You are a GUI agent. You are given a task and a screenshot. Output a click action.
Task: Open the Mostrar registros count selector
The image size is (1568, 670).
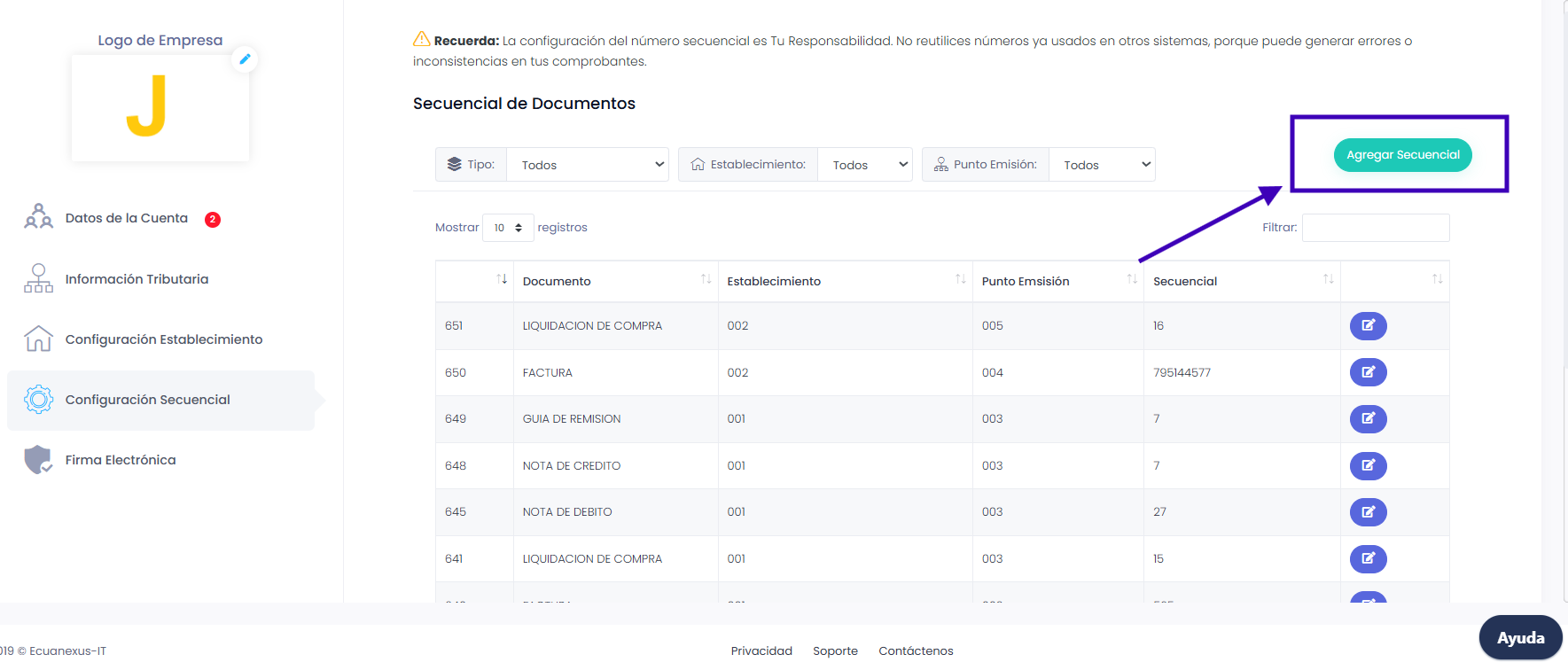[x=508, y=228]
